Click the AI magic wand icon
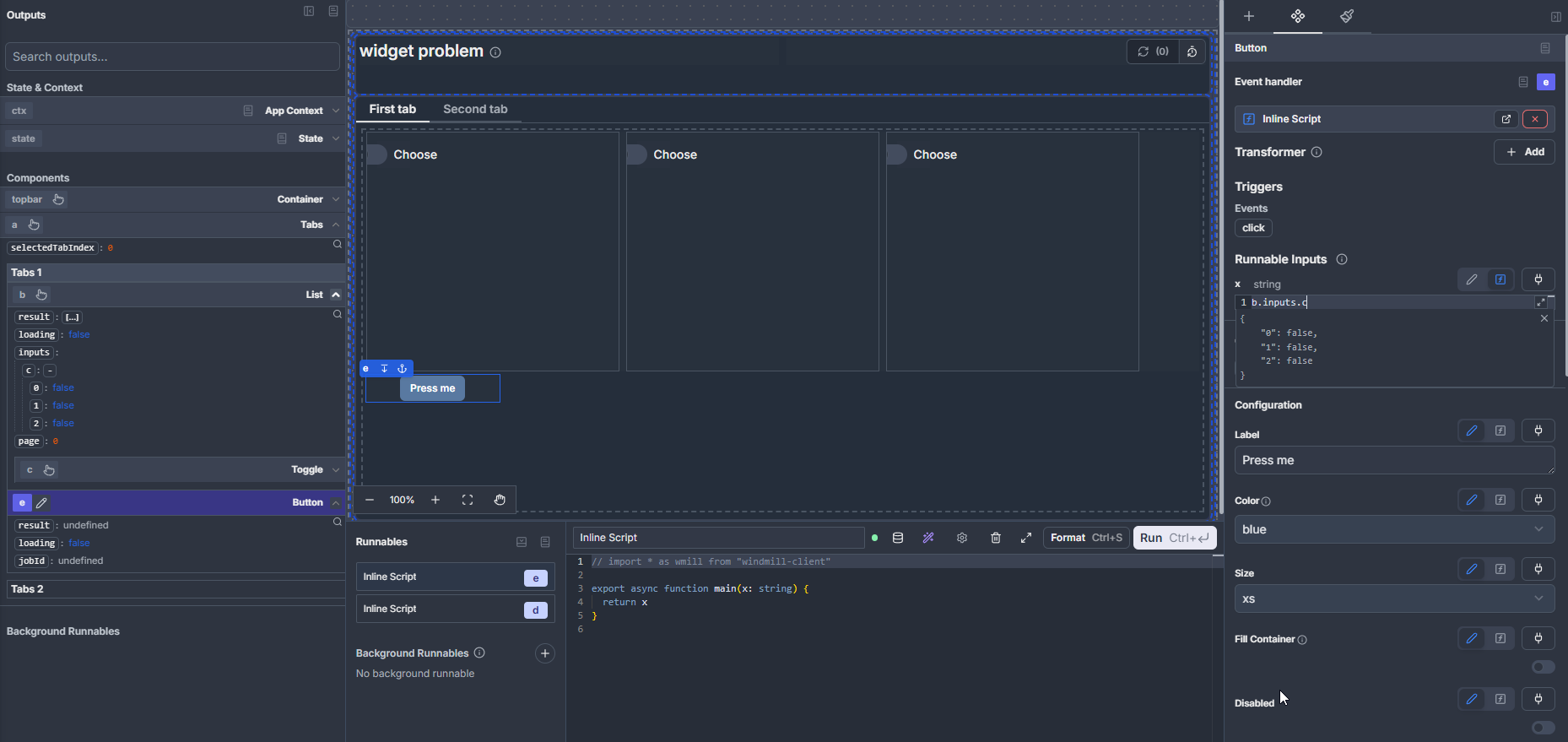1568x742 pixels. (928, 538)
